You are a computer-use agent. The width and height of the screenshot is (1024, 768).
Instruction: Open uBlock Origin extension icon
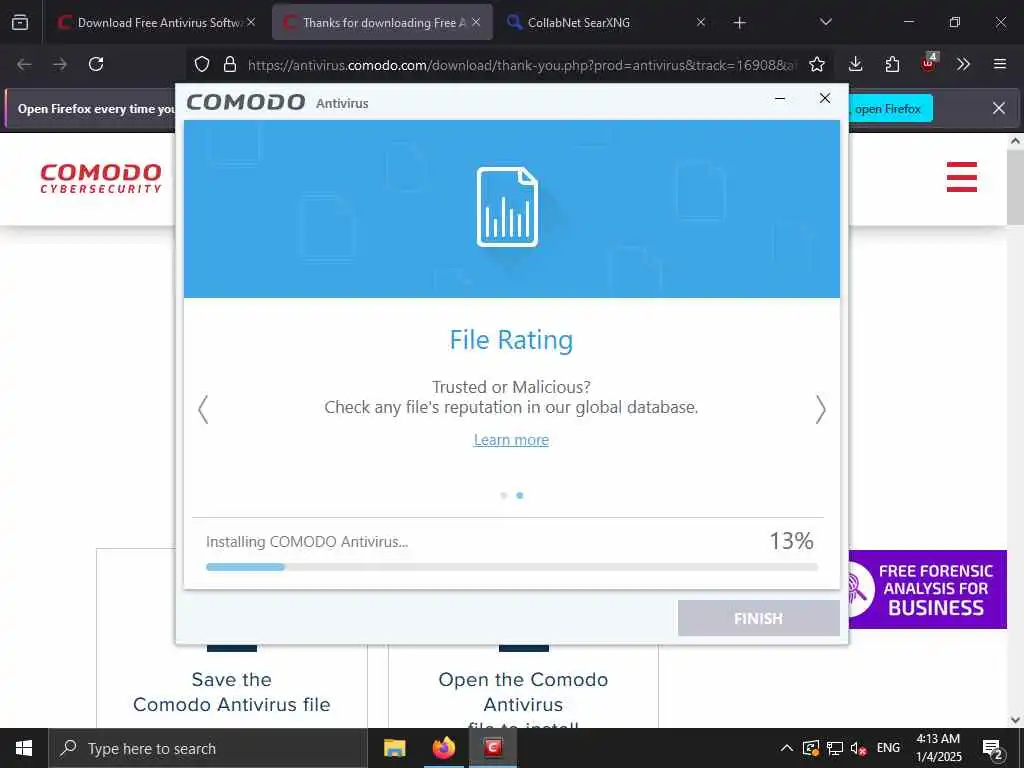[929, 63]
